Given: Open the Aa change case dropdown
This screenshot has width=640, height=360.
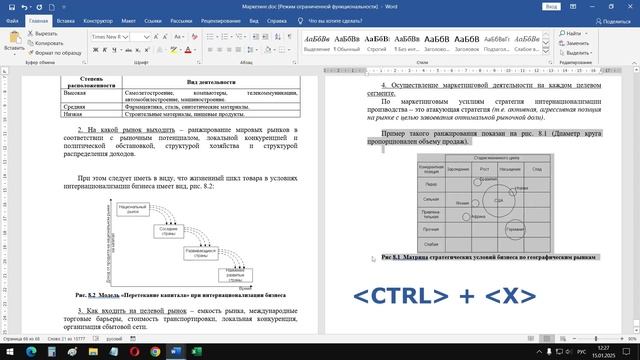Looking at the screenshot, I should 179,37.
